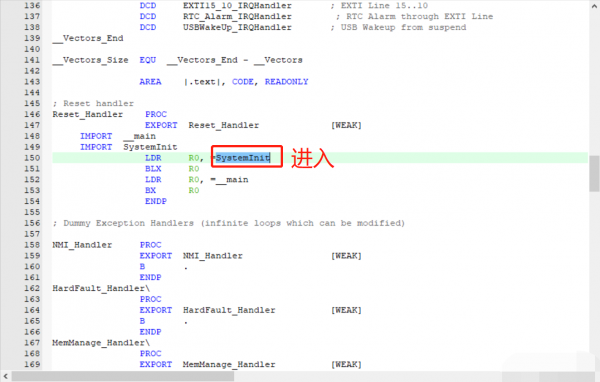Place cursor on Reset_Handler label at line 146
Viewport: 600px width, 382px height.
point(88,114)
